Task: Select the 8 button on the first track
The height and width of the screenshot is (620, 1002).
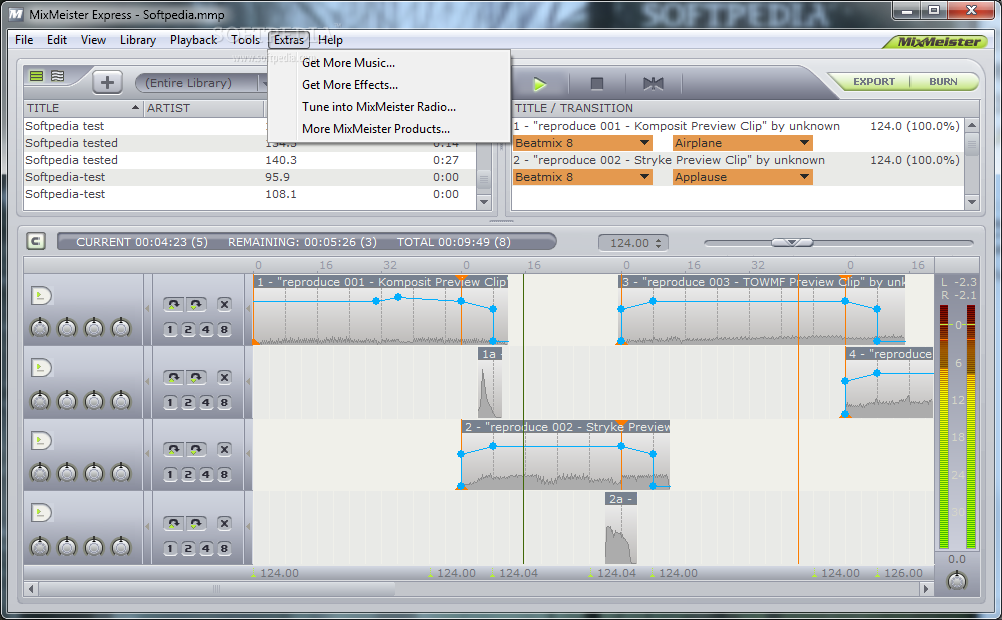Action: 224,330
